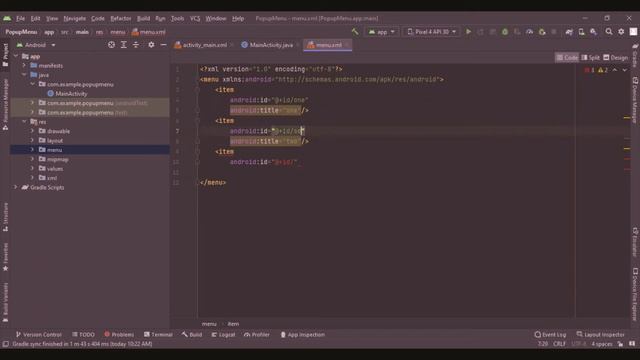Open the Layout Inspector panel
The image size is (640, 360).
pyautogui.click(x=600, y=334)
